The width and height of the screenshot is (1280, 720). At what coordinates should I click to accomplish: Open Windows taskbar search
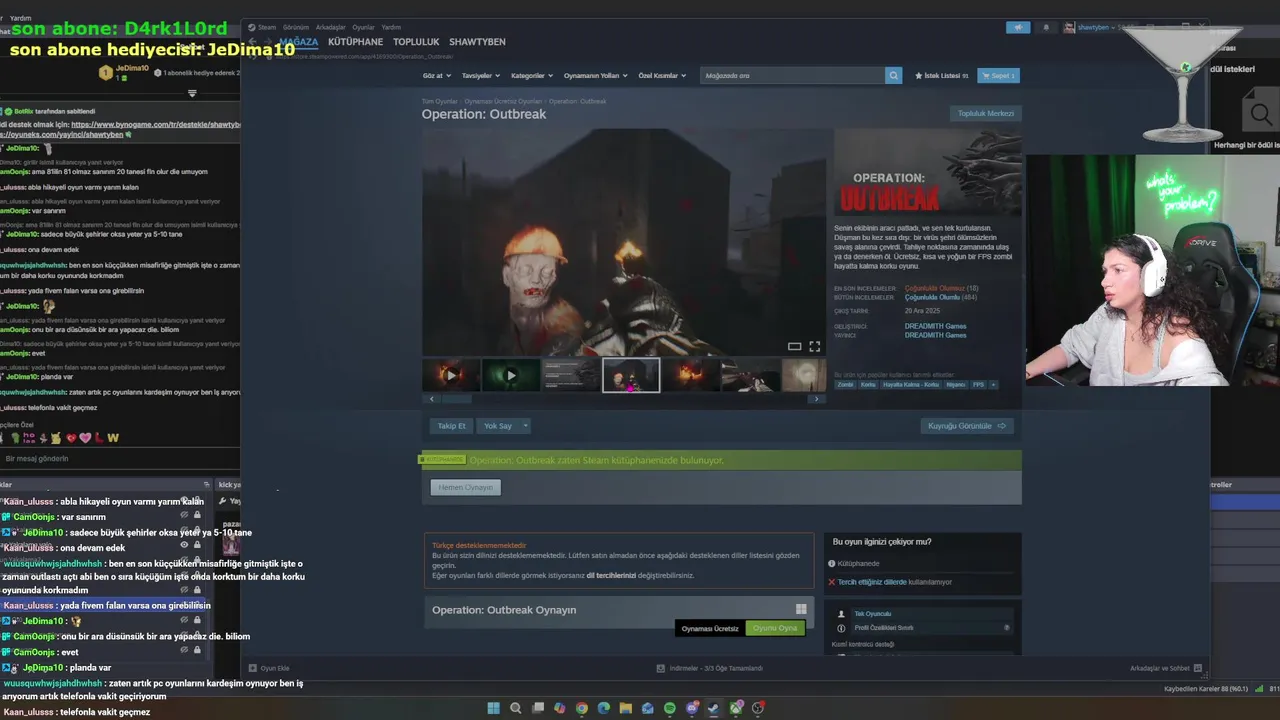coord(516,708)
